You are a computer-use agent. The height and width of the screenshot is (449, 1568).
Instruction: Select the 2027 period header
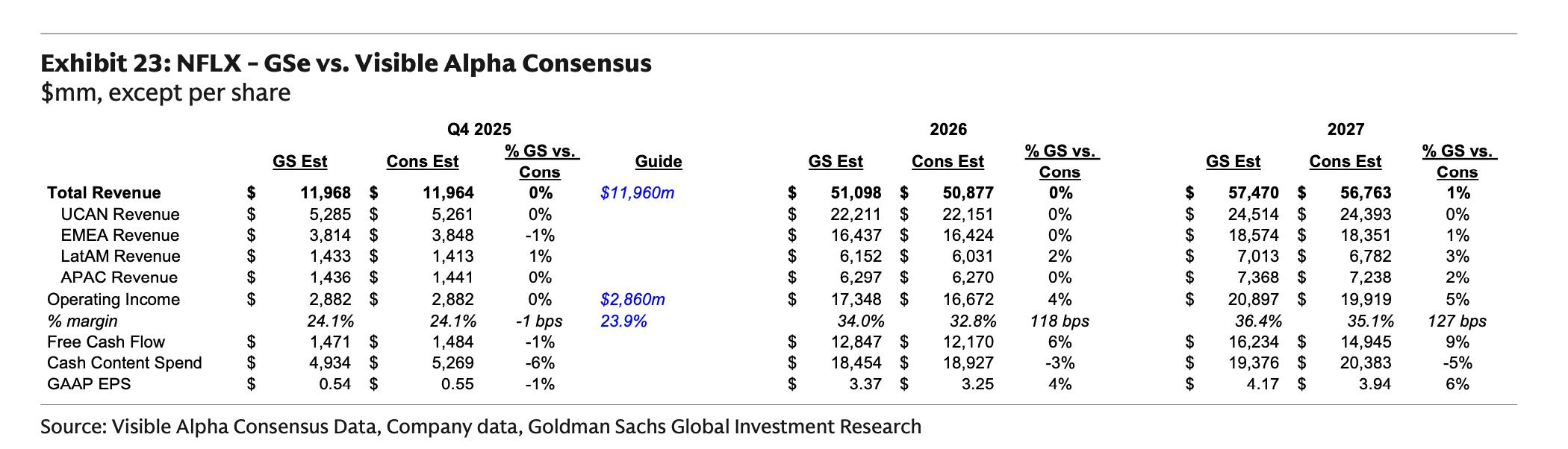(x=1345, y=129)
